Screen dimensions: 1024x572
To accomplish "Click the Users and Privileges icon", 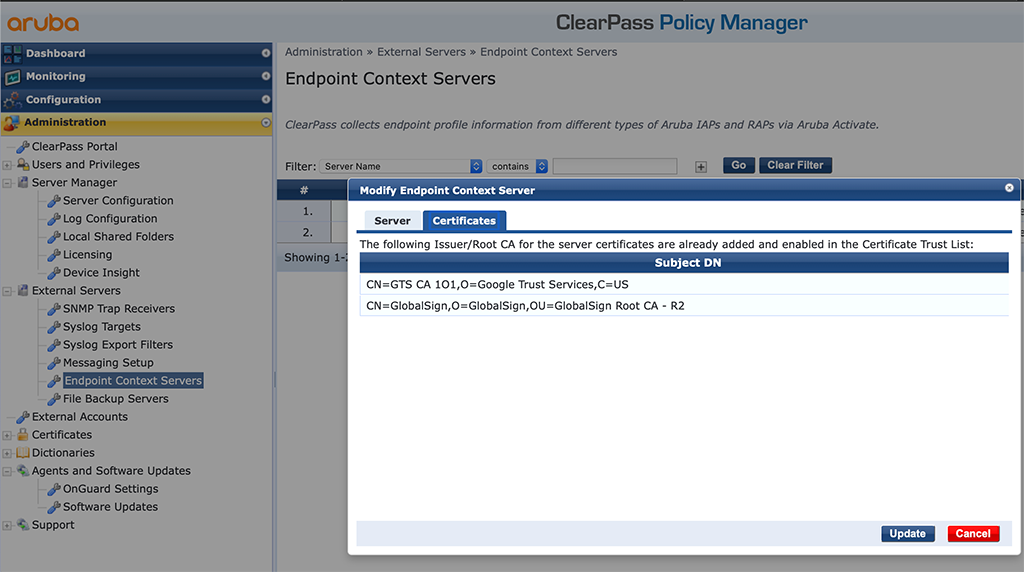I will [x=23, y=165].
